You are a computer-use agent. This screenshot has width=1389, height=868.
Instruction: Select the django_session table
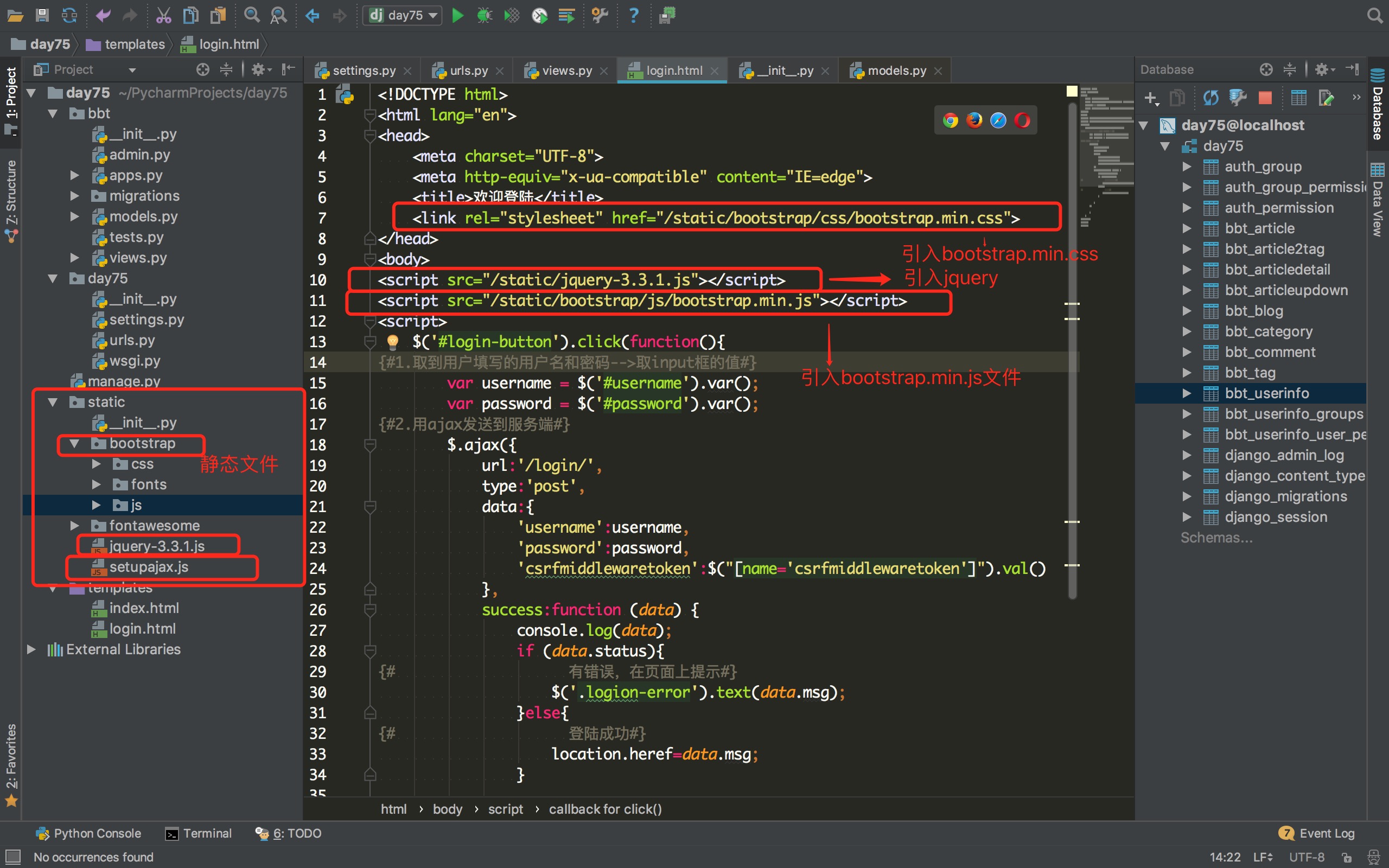pos(1276,516)
